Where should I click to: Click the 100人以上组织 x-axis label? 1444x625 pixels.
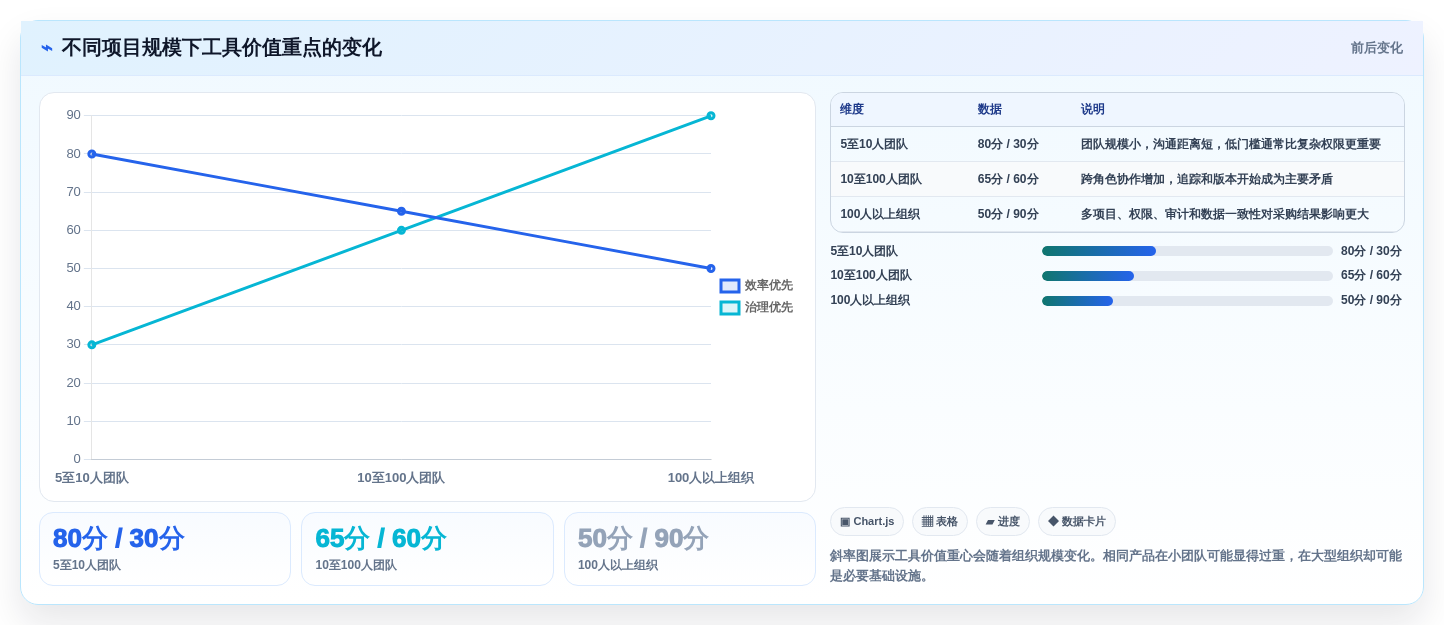[711, 478]
